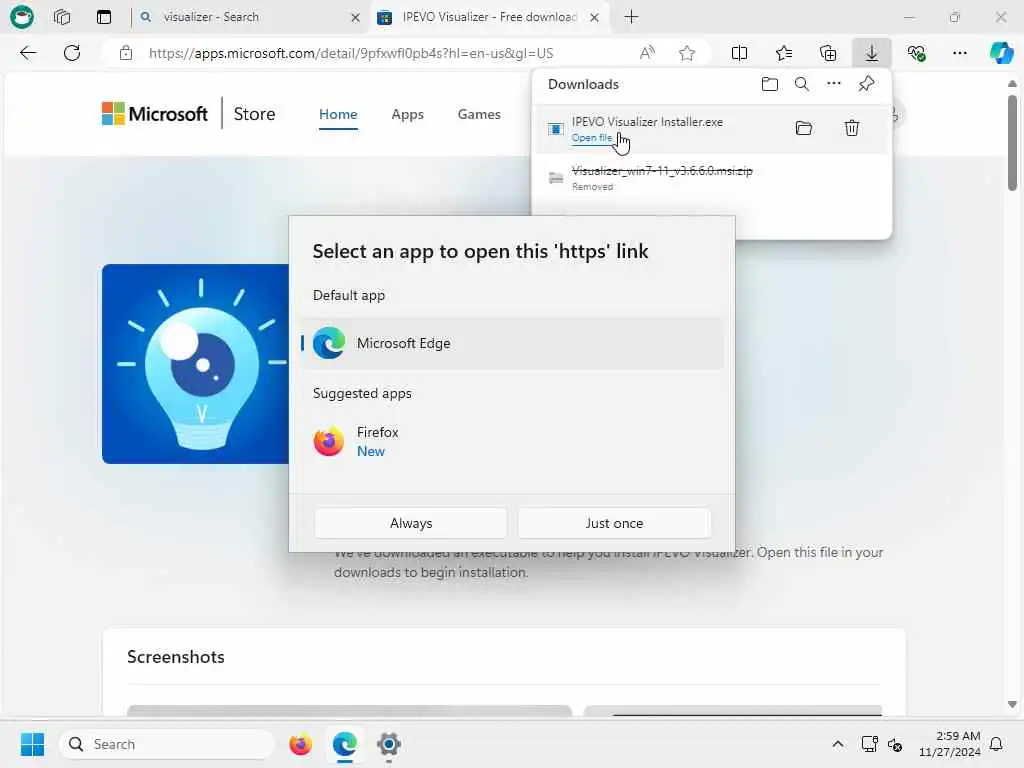Click the Store link
The image size is (1024, 768).
(x=254, y=114)
